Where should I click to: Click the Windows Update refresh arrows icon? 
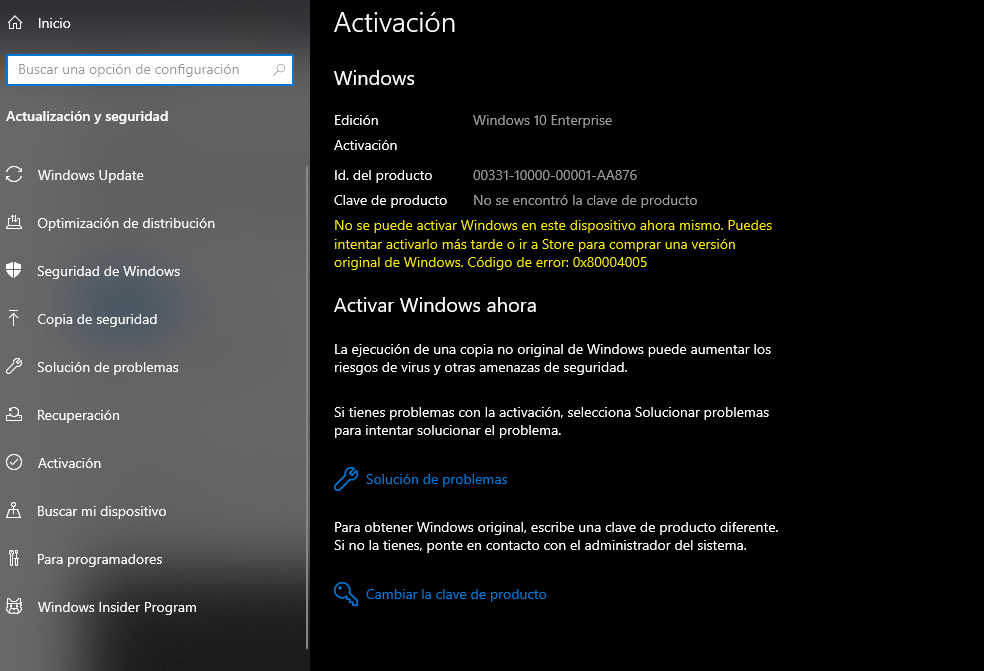14,174
